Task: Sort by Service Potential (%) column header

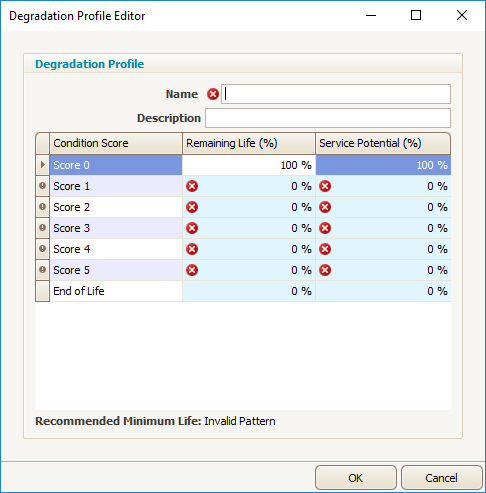Action: tap(383, 143)
